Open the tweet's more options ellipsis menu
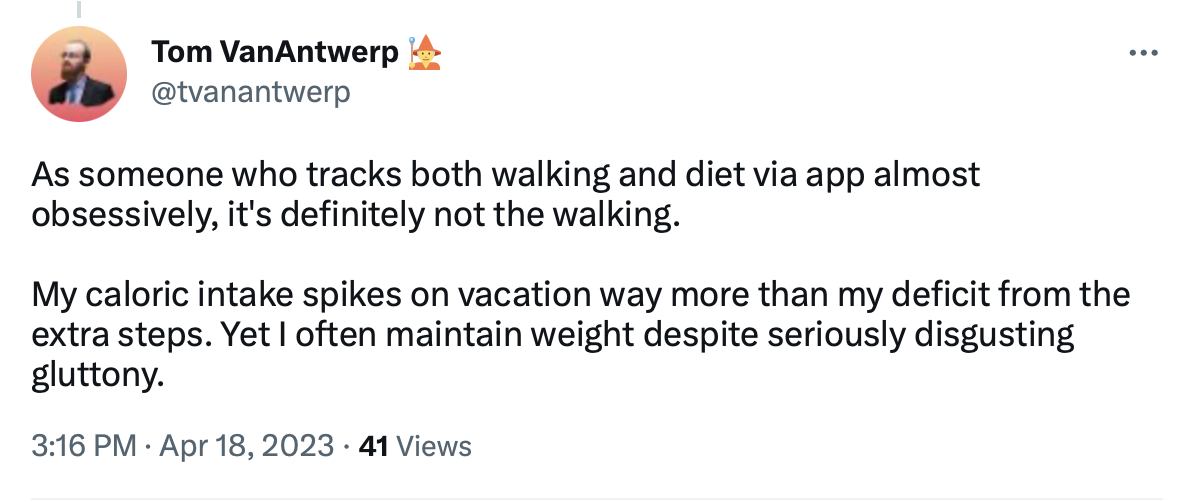Screen dimensions: 1192x502 pyautogui.click(x=1142, y=53)
